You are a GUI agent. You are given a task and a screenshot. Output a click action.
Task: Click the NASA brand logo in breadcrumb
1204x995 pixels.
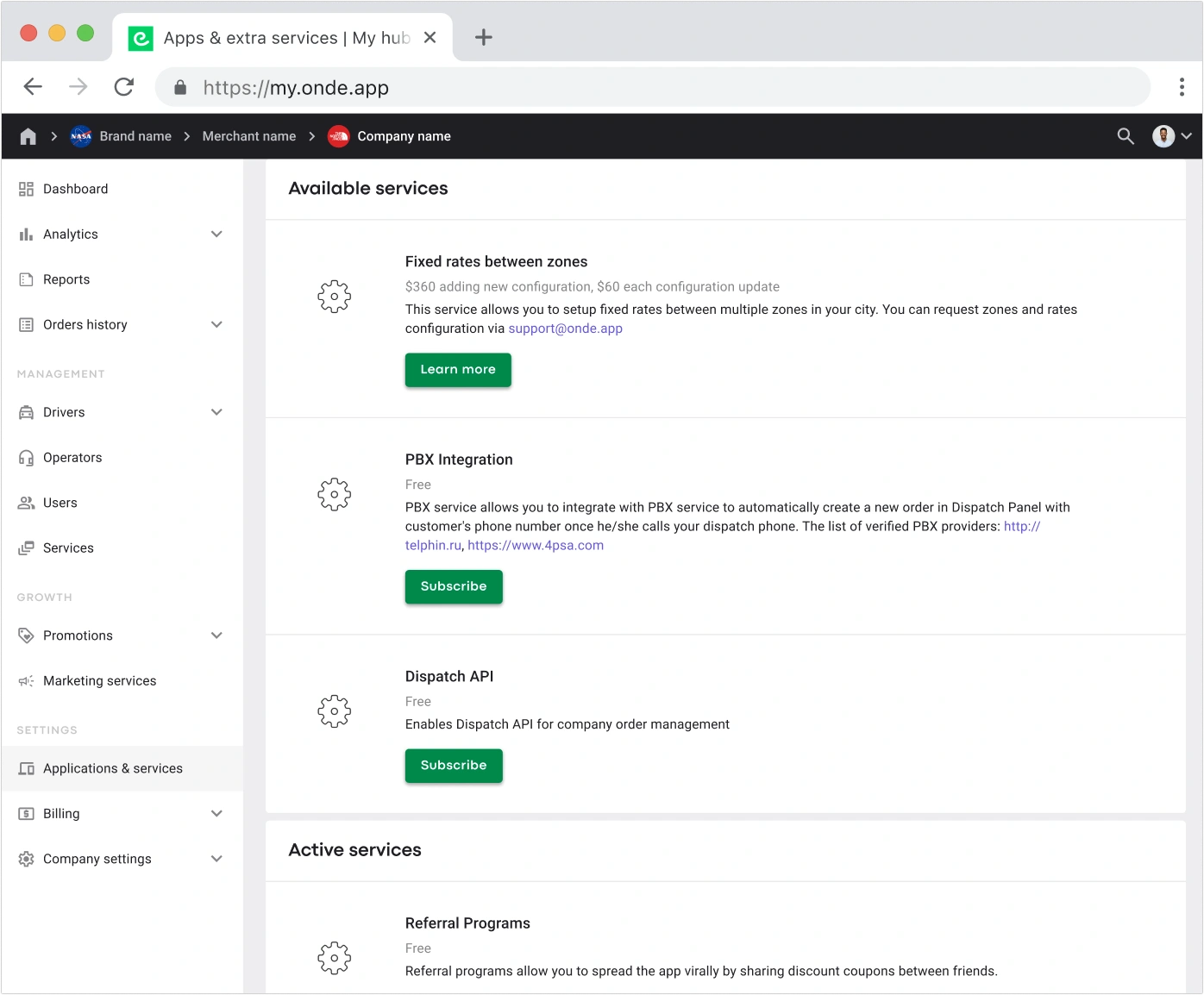(x=81, y=136)
